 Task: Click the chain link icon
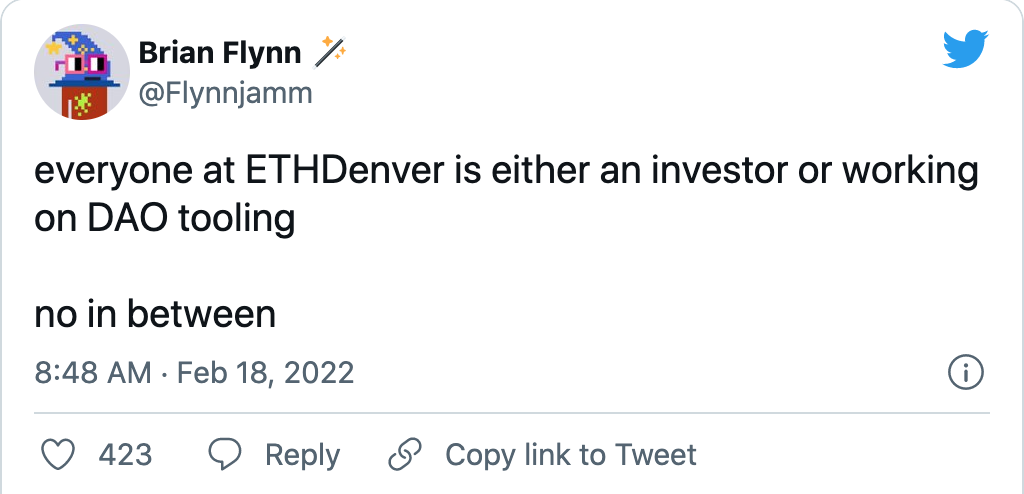[404, 455]
